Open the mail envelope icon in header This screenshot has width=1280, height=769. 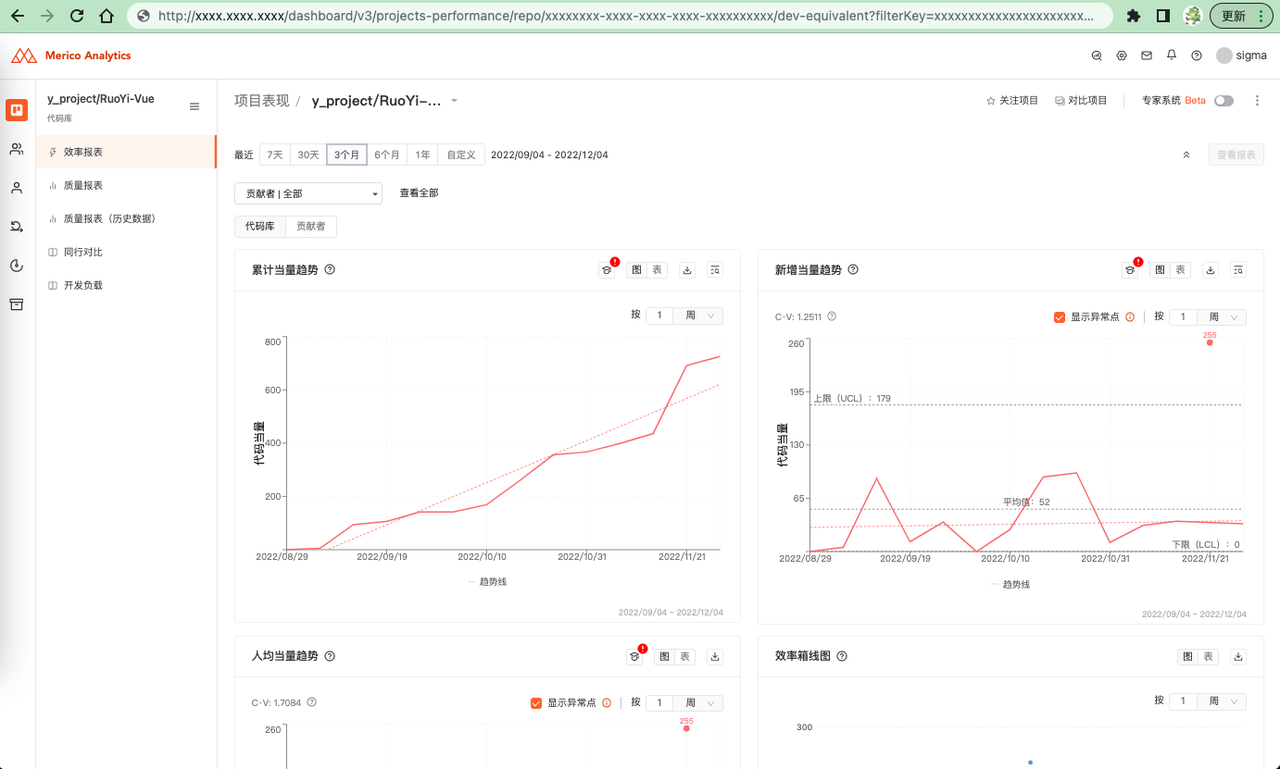click(x=1147, y=56)
